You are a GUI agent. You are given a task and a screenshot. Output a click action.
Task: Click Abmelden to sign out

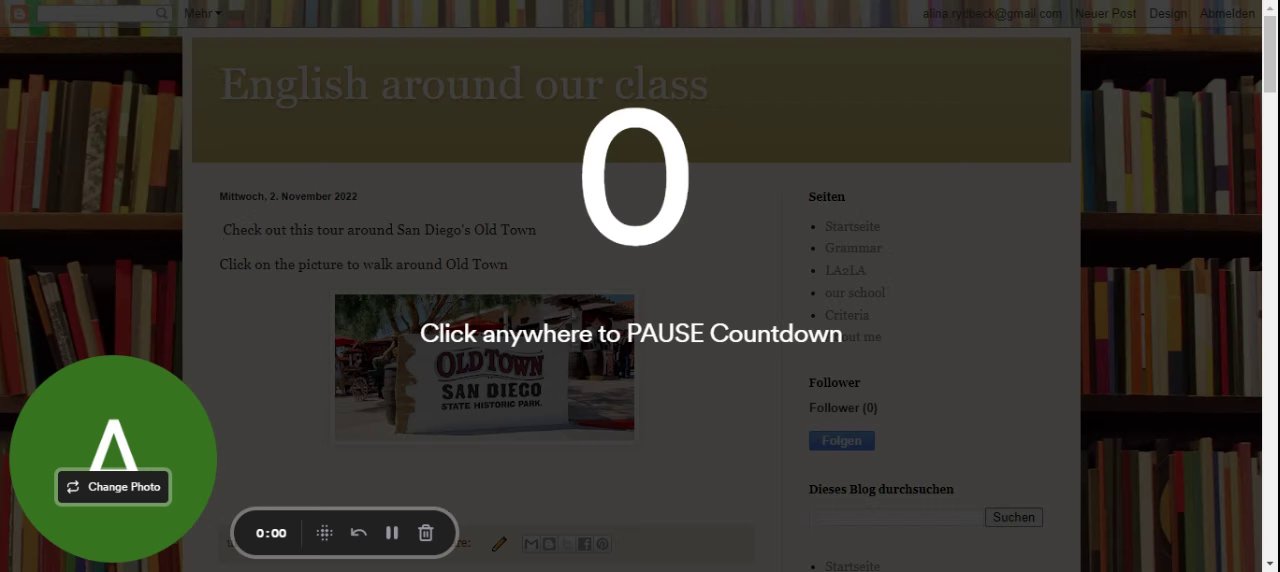[x=1227, y=13]
